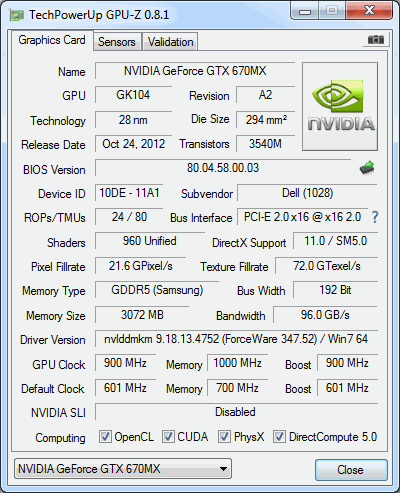This screenshot has width=400, height=493.
Task: Open the GPU selection dropdown arrow
Action: 223,469
